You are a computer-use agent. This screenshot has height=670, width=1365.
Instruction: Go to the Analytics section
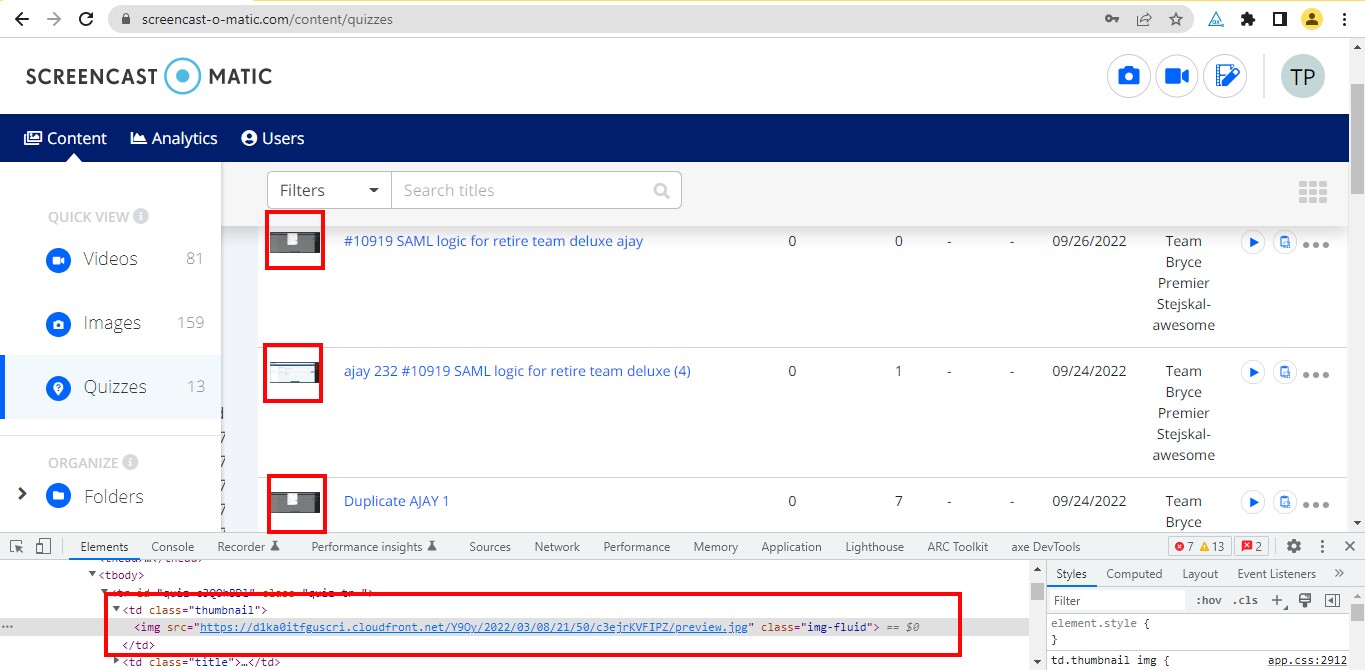click(173, 138)
